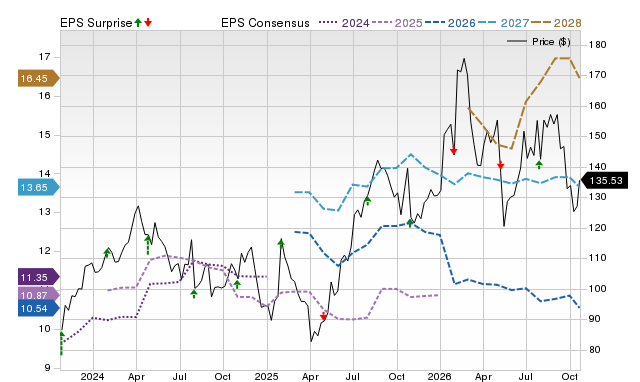Click the 2026 dark blue legend entry
This screenshot has height=382, width=640.
click(450, 23)
